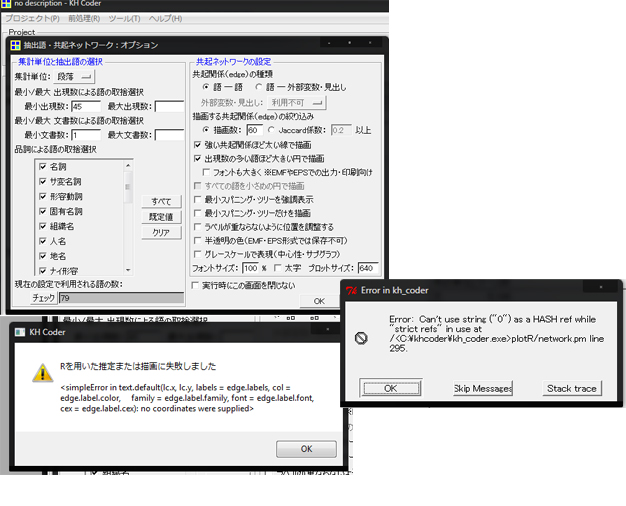Click the 最大出現数 input field

pos(169,107)
